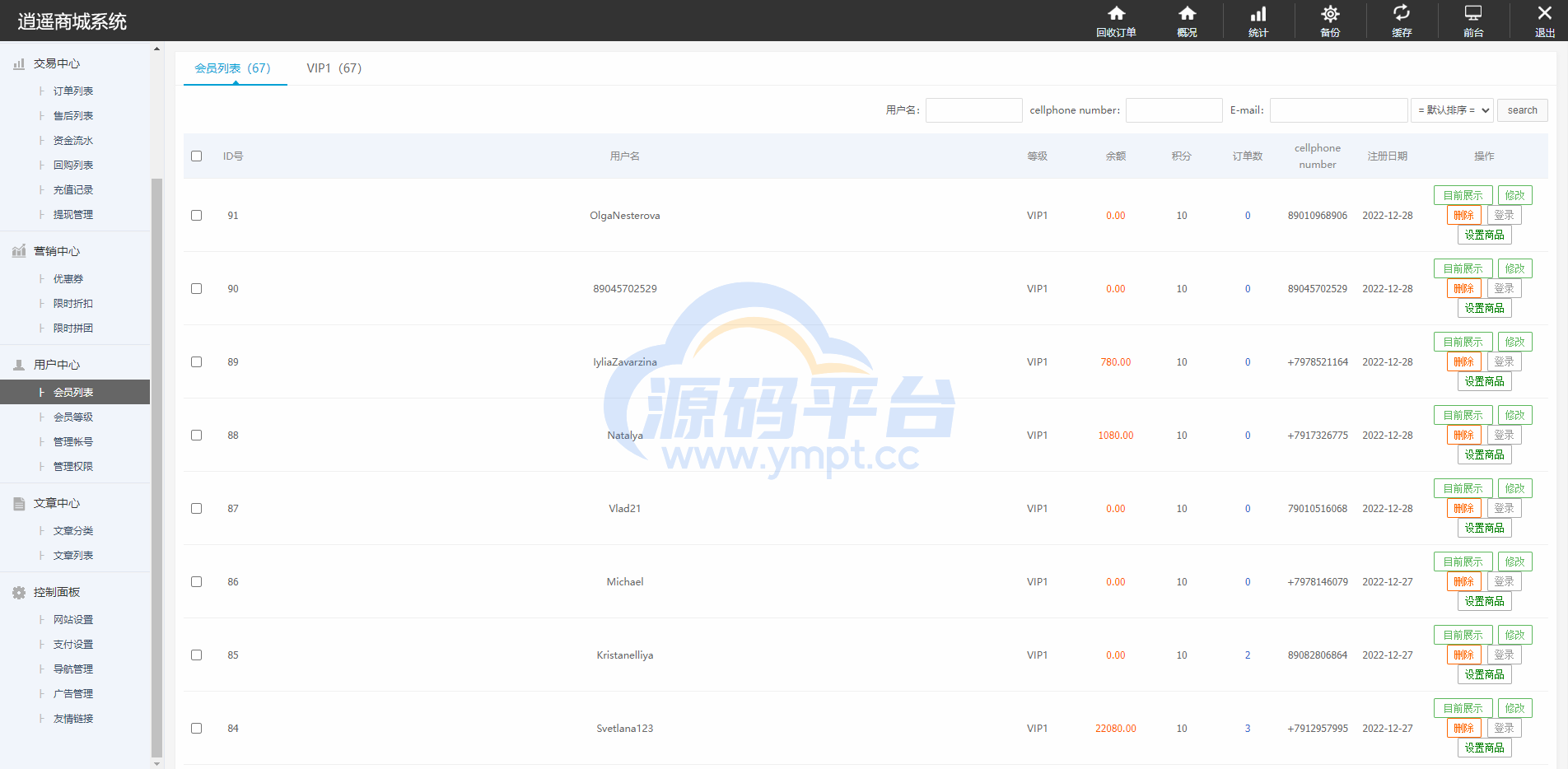Open 提现管理 in the sidebar
Image resolution: width=1568 pixels, height=769 pixels.
point(73,214)
